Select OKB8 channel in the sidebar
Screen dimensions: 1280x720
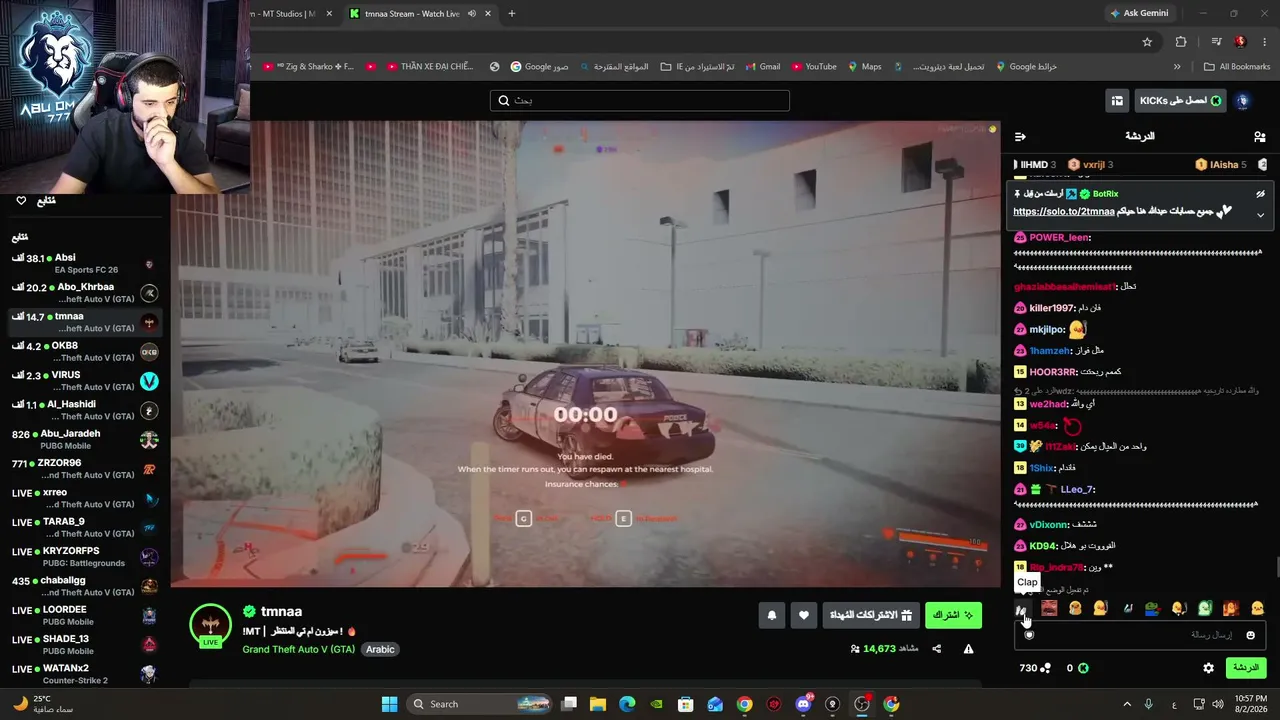pos(84,352)
